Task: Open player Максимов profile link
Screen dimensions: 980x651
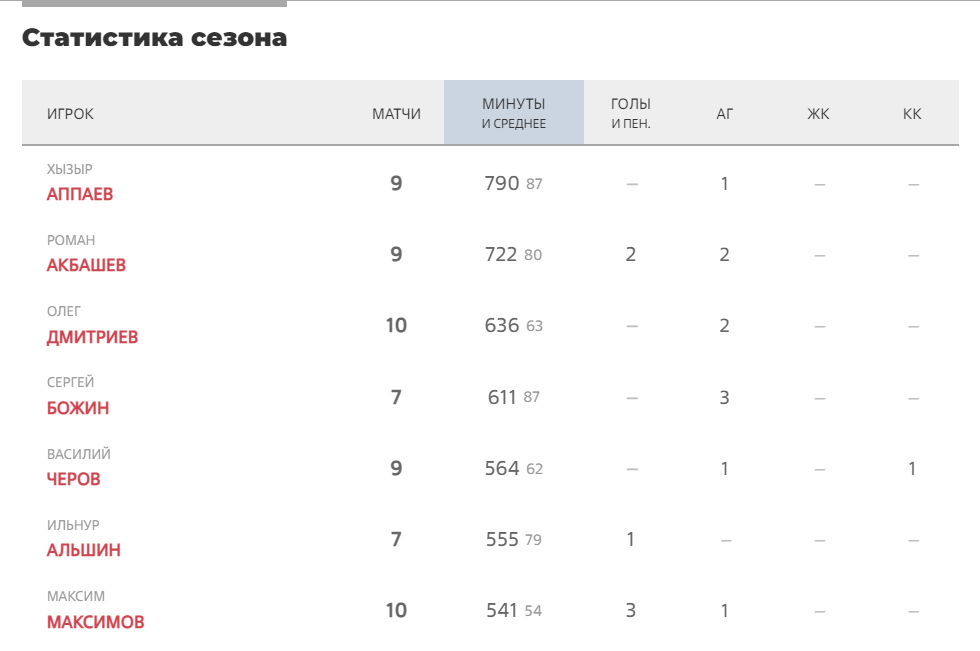Action: (96, 622)
